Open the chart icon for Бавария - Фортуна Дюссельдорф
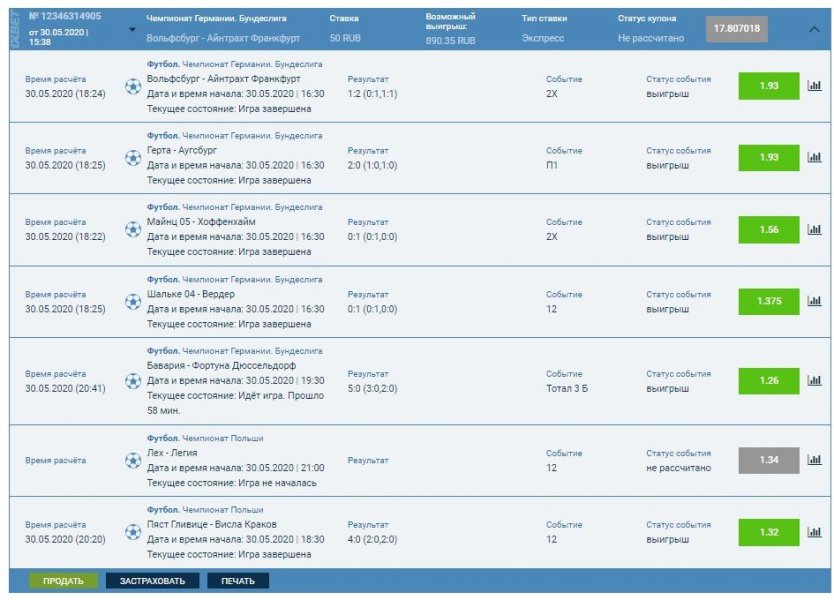This screenshot has width=834, height=600. (x=817, y=379)
